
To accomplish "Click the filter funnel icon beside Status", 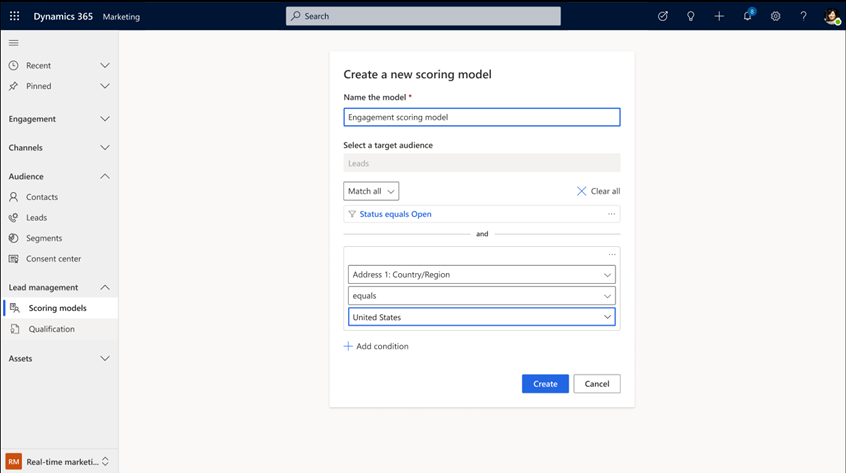I will 352,214.
